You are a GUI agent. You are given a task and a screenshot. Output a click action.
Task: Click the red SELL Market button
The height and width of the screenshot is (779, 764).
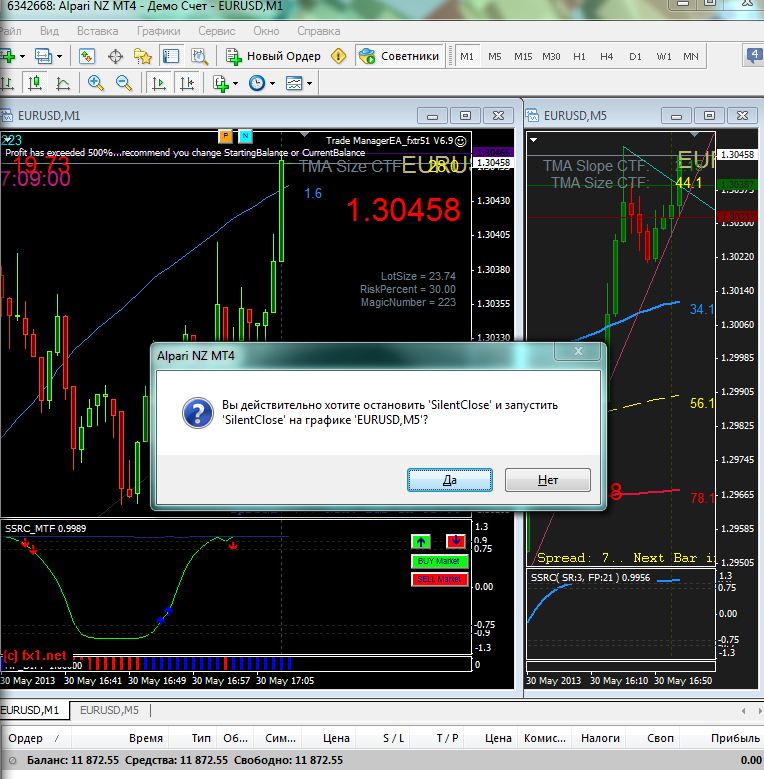(x=439, y=579)
